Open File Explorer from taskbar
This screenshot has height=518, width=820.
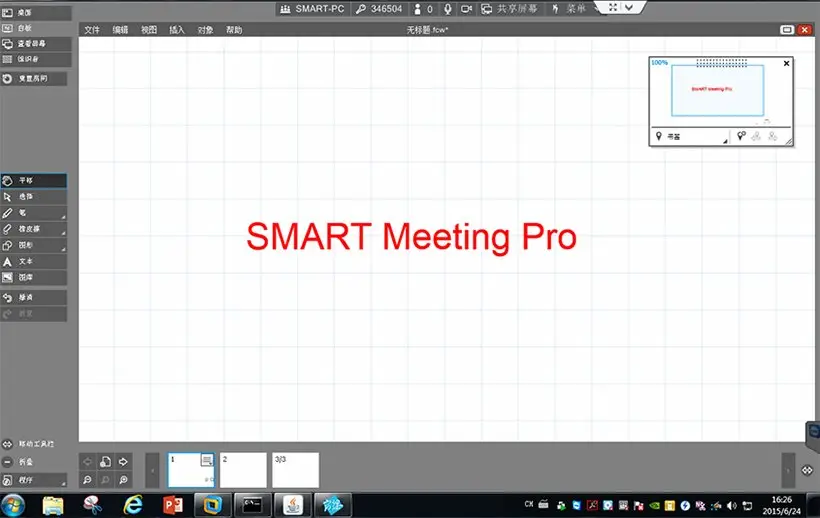click(53, 505)
